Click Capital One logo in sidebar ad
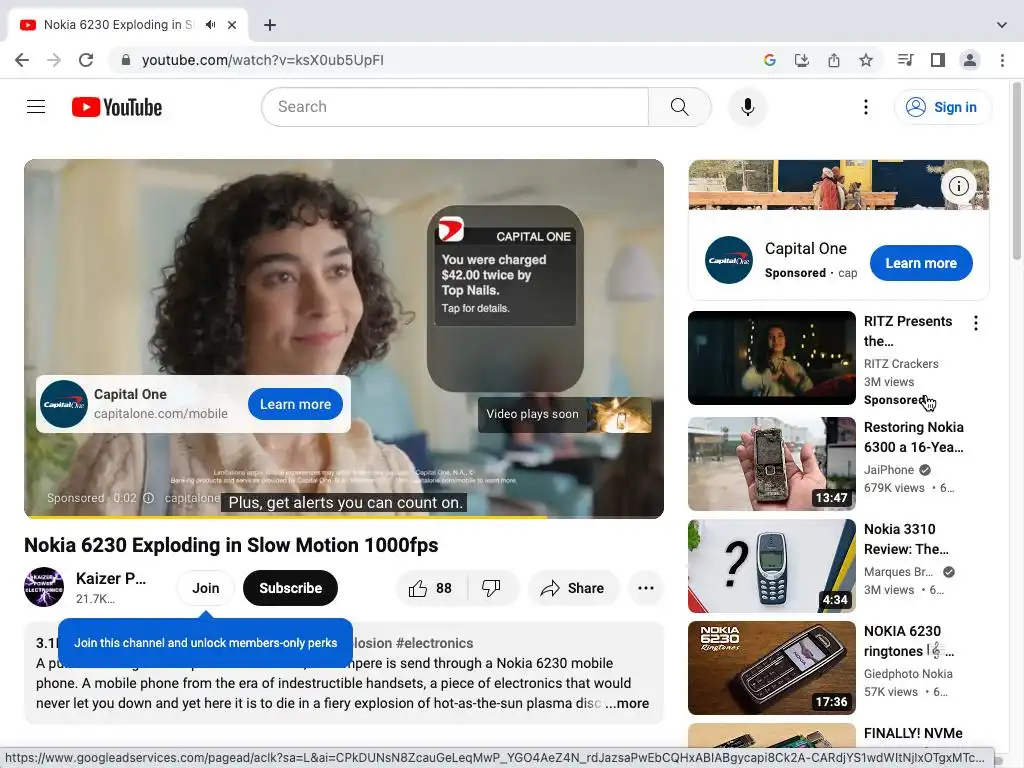 [x=729, y=260]
